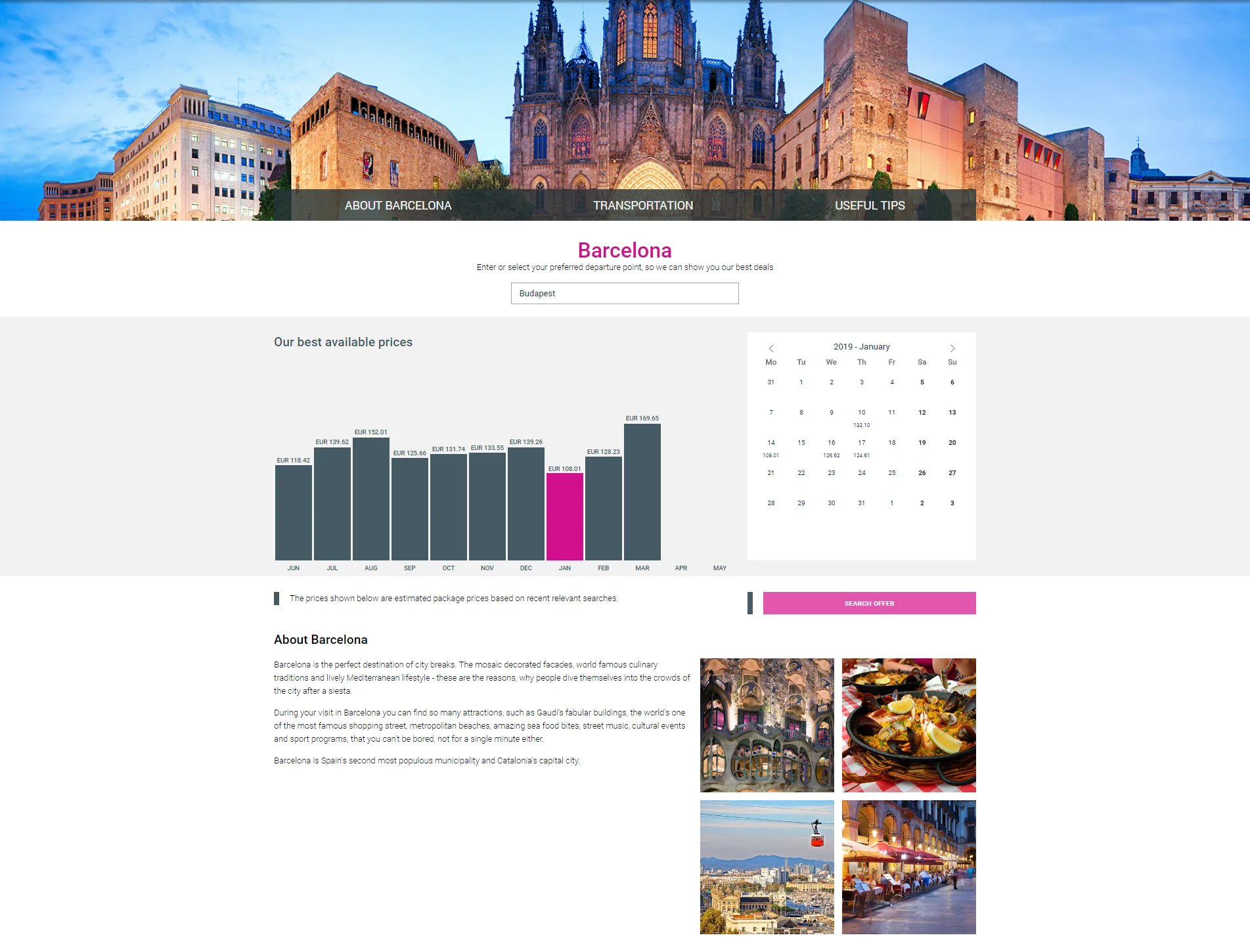
Task: View the evening street cafe photo
Action: tap(908, 867)
